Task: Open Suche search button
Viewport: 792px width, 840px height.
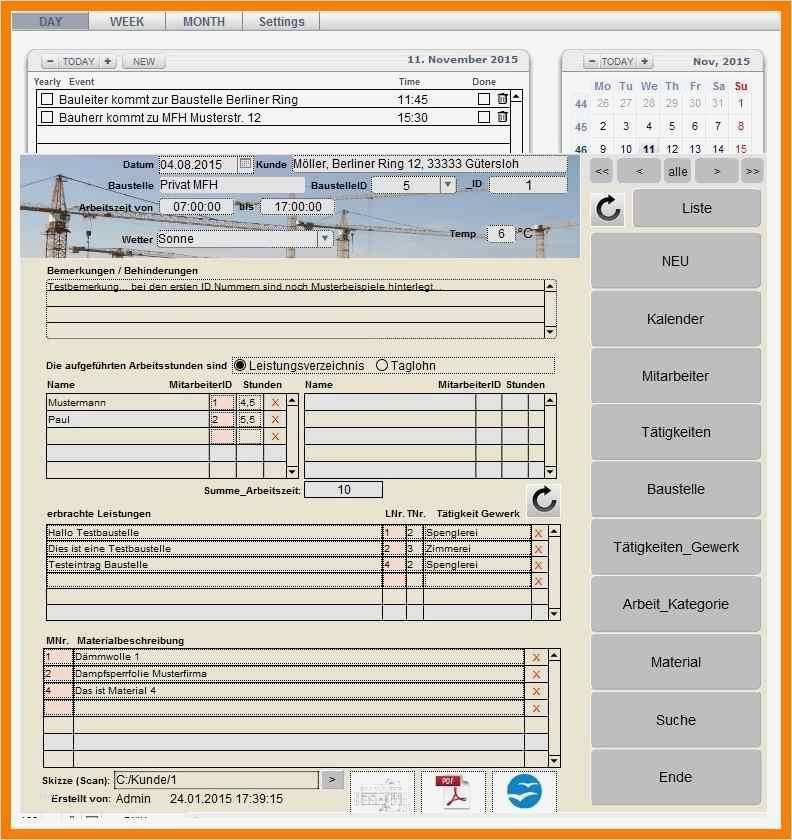Action: [x=675, y=720]
